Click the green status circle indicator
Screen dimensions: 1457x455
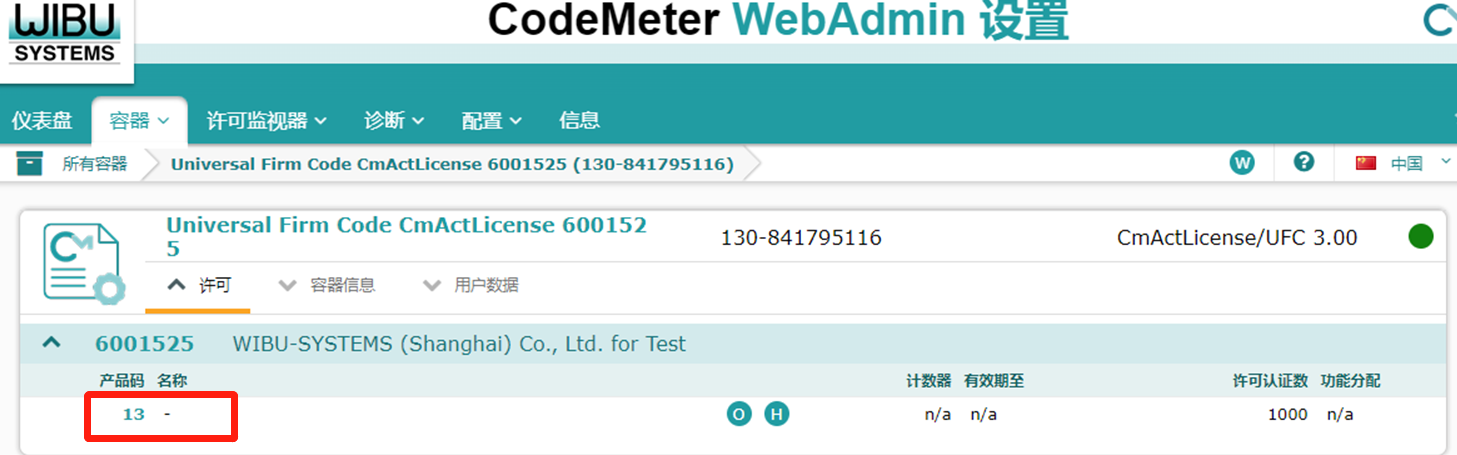(x=1420, y=237)
